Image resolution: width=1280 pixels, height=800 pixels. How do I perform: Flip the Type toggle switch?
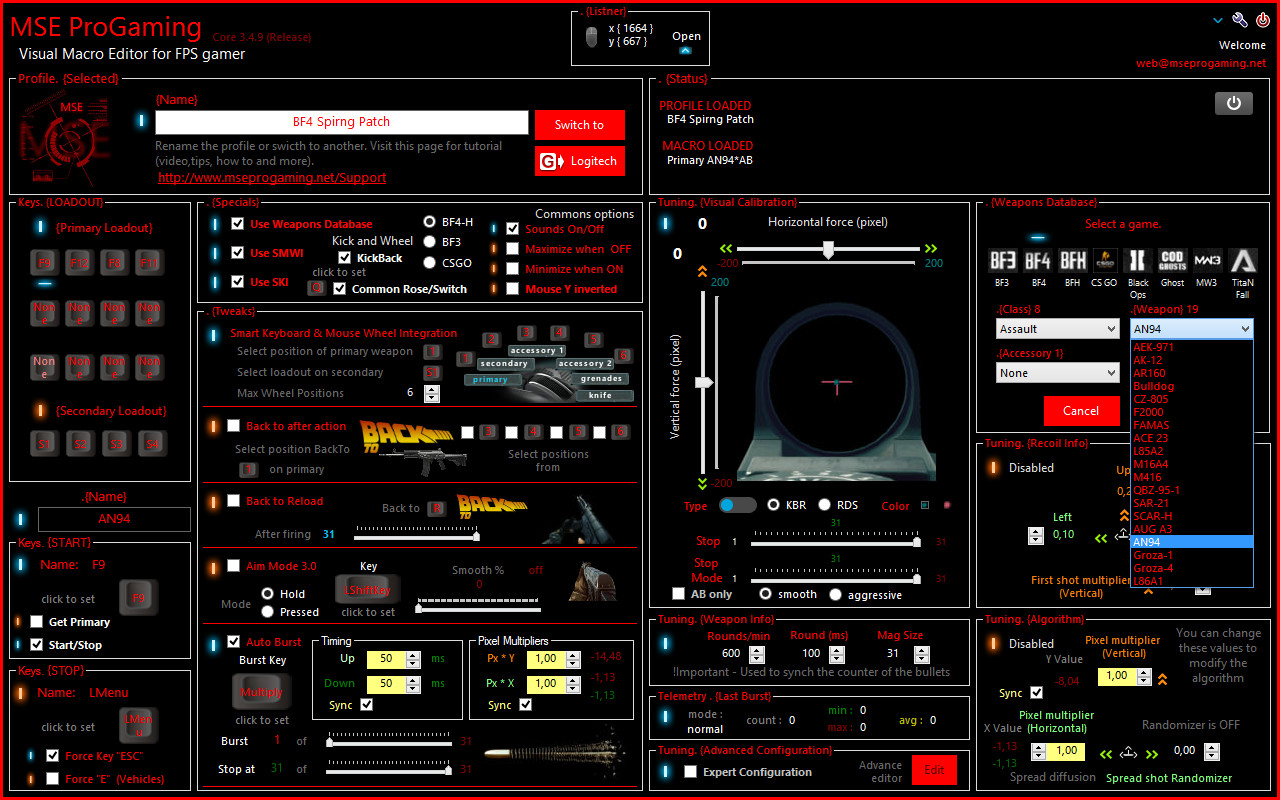point(738,505)
